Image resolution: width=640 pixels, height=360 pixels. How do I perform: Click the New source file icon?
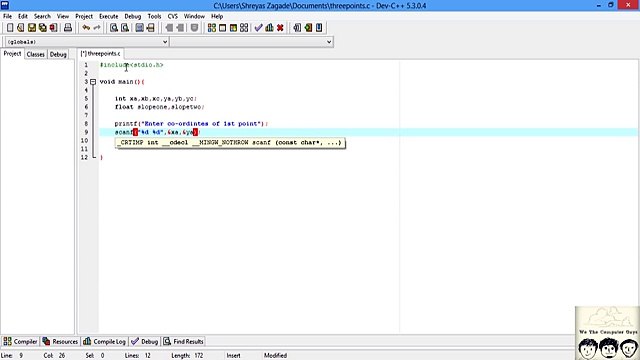click(10, 28)
